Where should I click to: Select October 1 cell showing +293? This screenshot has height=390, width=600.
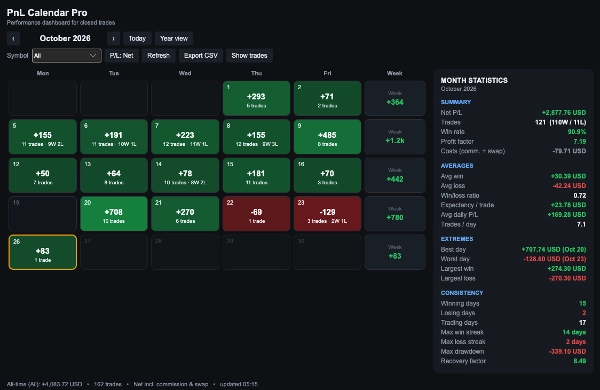tap(256, 98)
